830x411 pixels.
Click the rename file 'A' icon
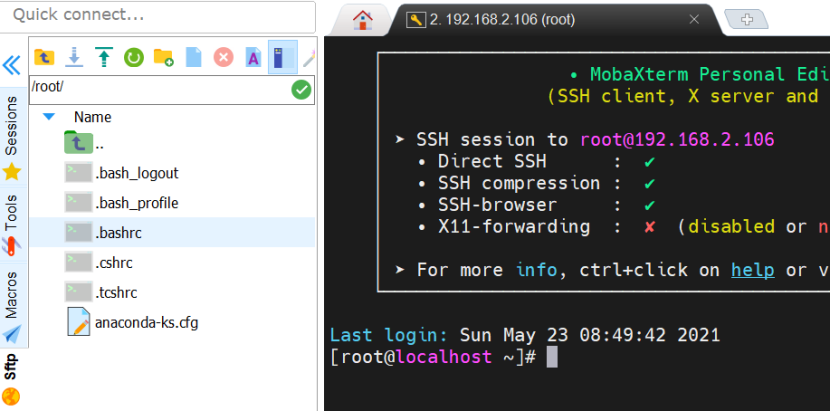coord(253,57)
